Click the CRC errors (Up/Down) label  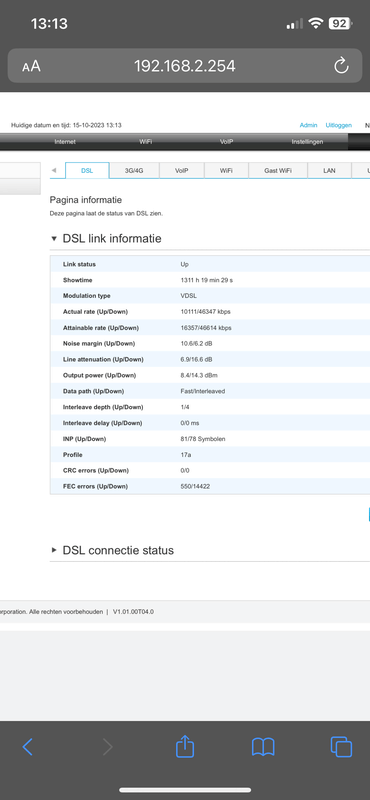(95, 470)
